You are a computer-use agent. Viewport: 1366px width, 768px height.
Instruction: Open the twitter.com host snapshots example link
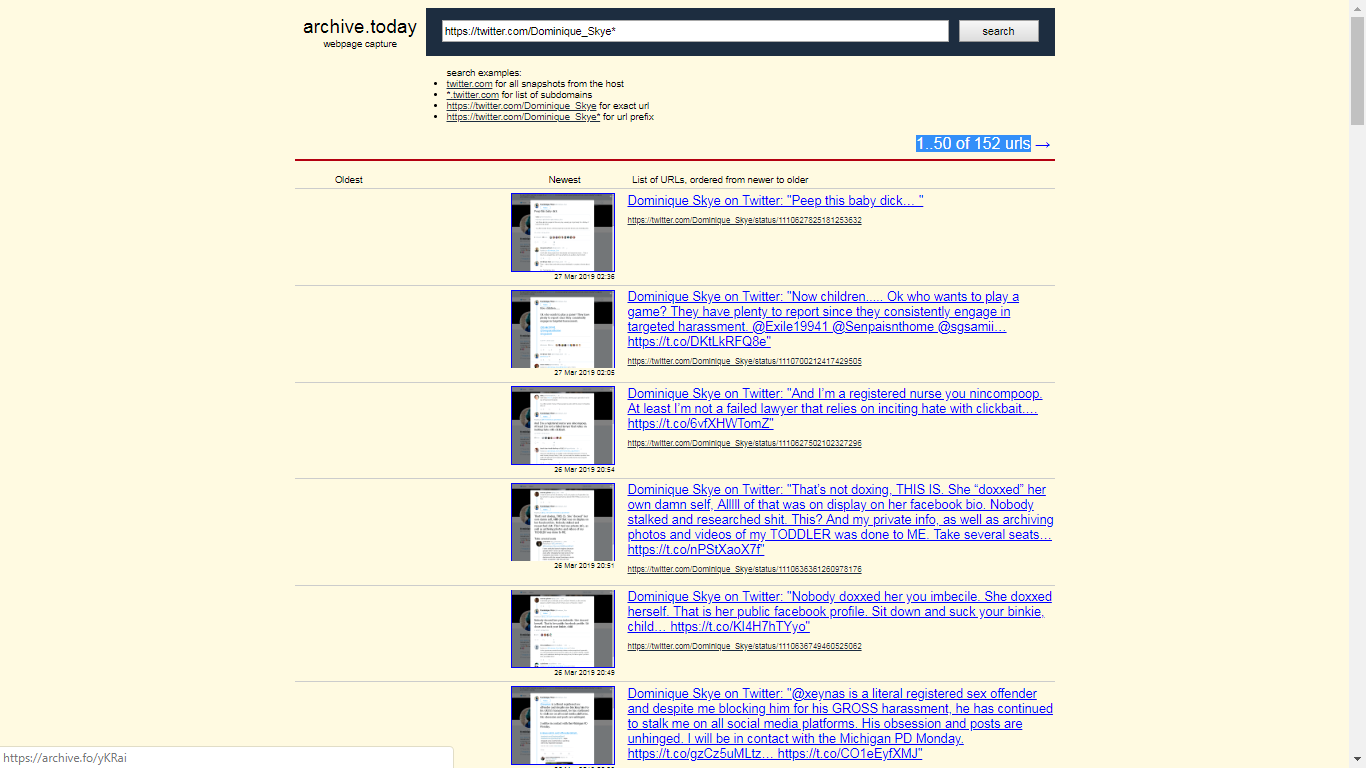point(469,84)
